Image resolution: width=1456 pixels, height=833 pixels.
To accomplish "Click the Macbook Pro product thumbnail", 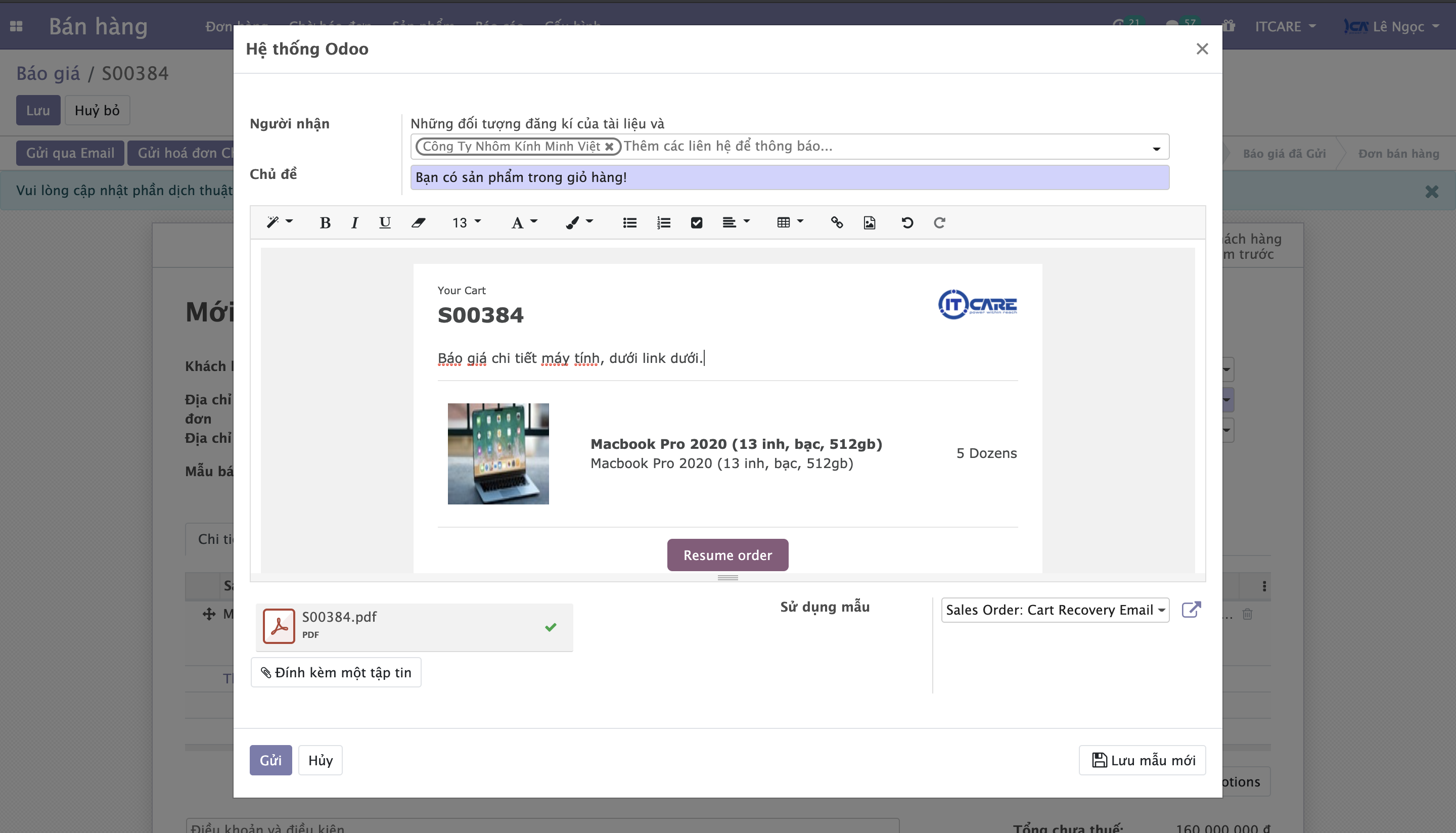I will click(x=498, y=454).
